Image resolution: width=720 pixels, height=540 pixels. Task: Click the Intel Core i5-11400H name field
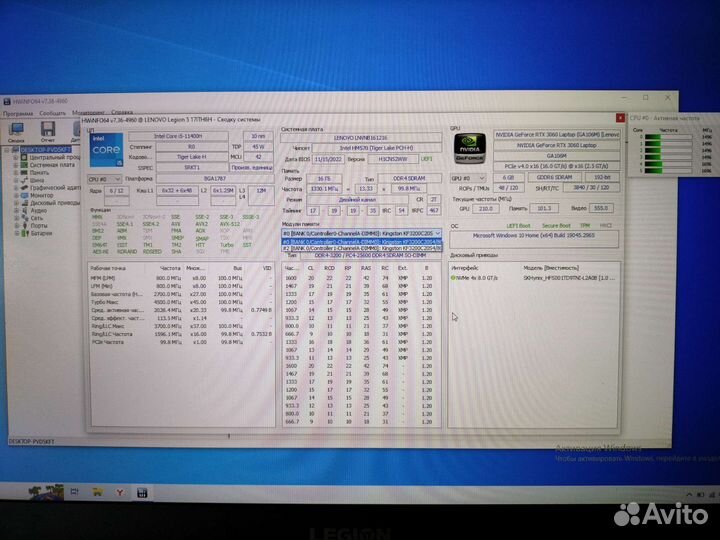178,136
